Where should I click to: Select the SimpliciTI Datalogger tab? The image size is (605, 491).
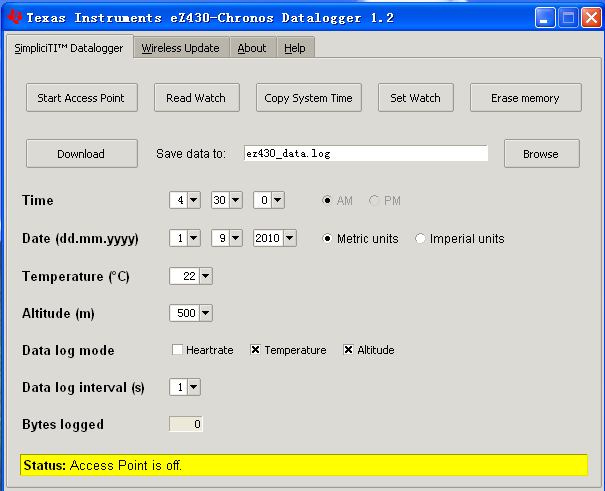[x=69, y=48]
